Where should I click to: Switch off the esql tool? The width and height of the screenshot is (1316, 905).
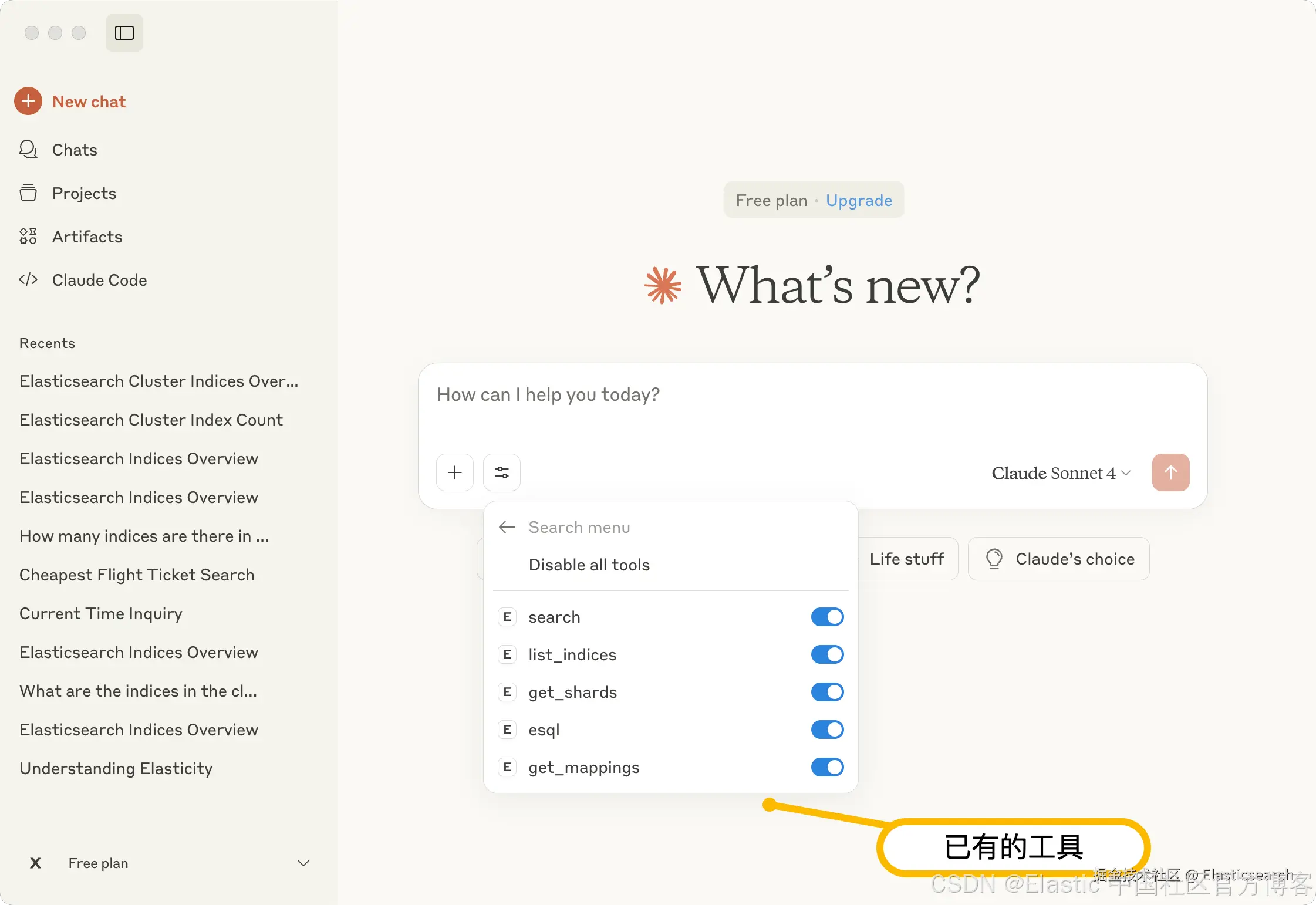point(827,730)
